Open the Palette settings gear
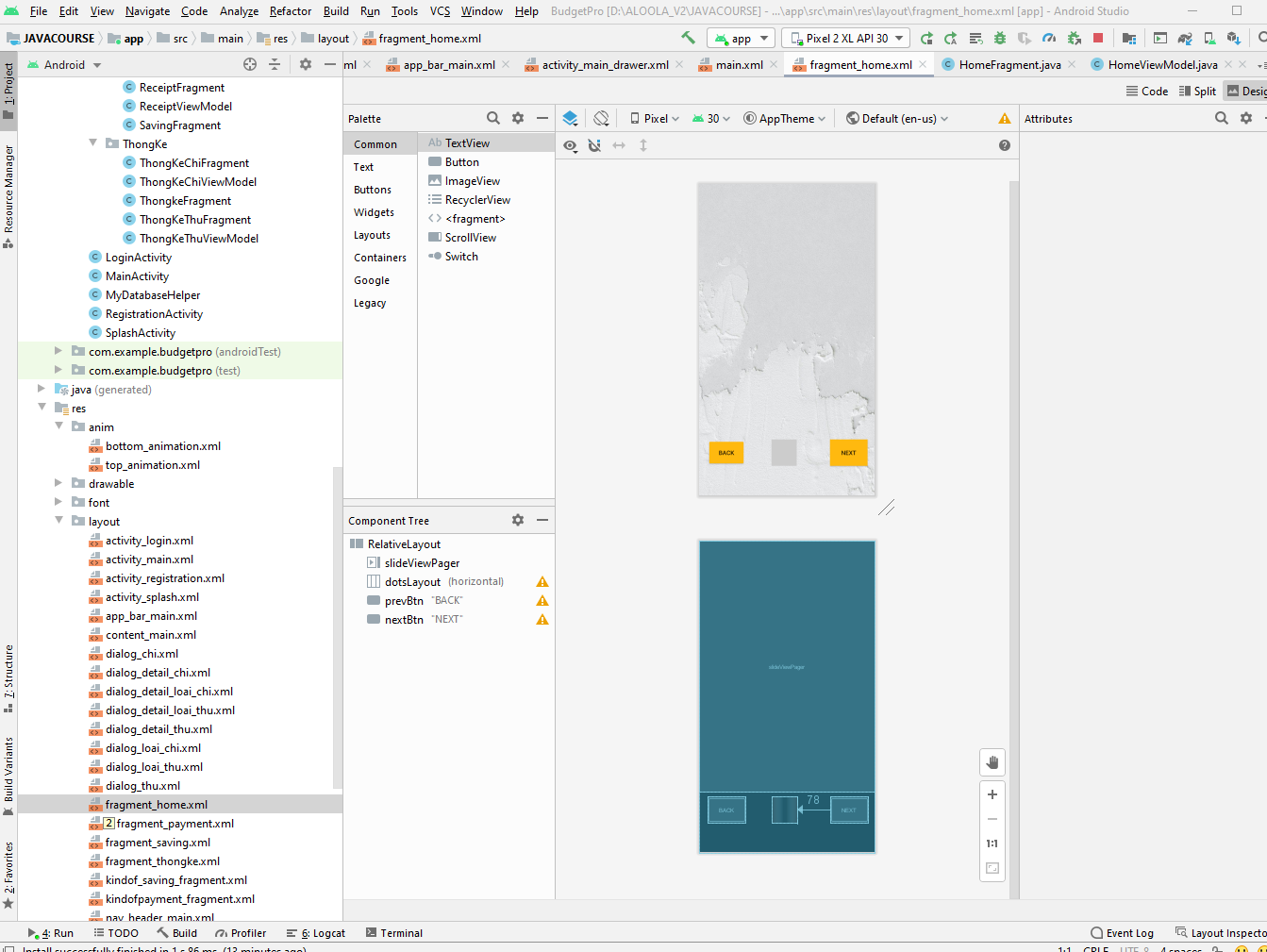The image size is (1267, 952). coord(518,118)
